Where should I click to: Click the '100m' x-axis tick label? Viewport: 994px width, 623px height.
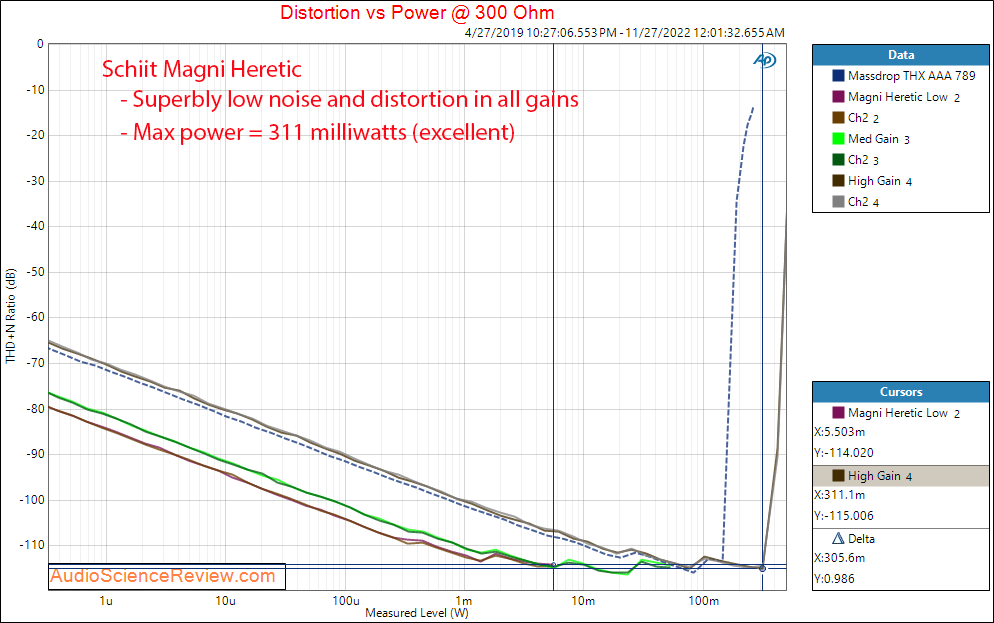(704, 601)
